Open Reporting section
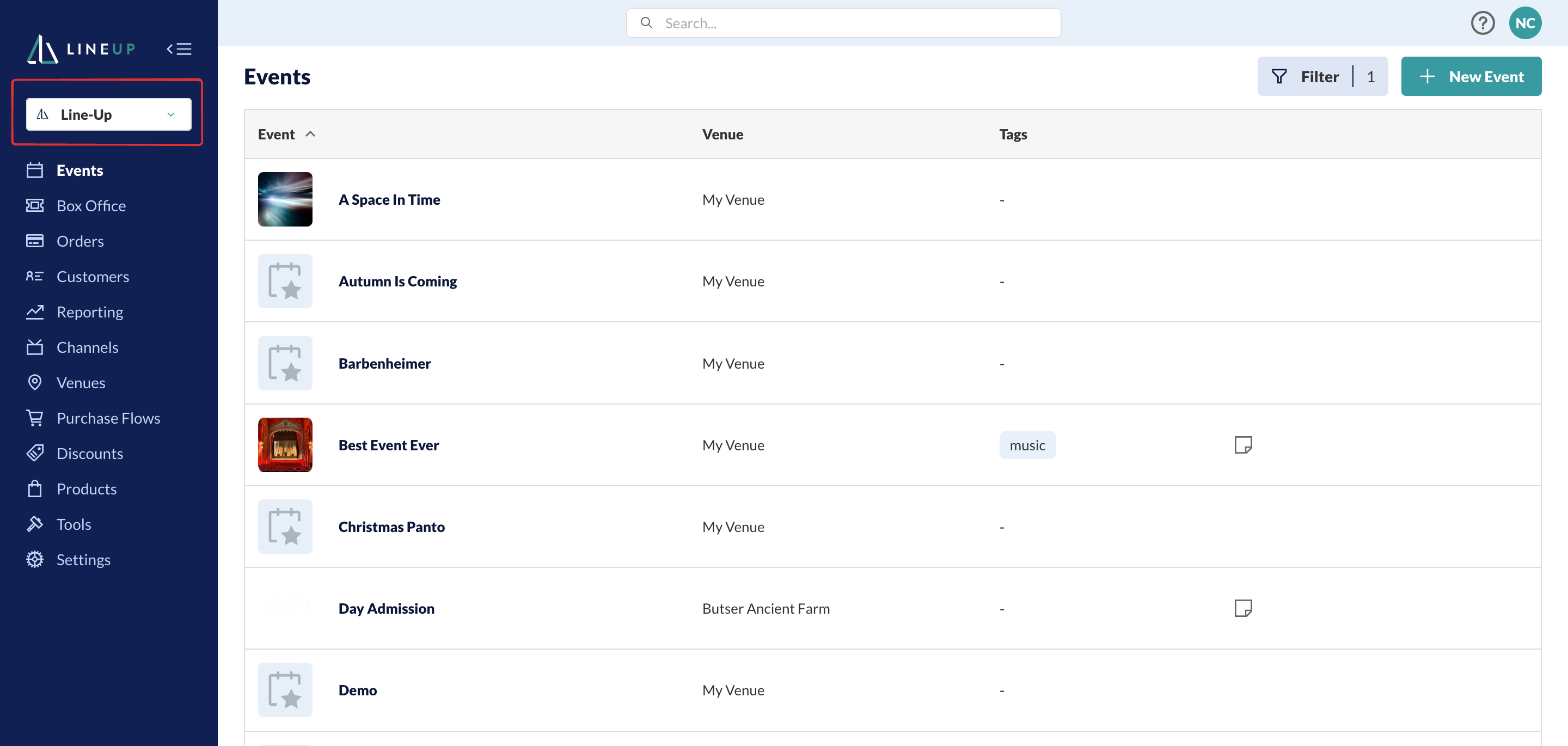Screen dimensions: 1568x746 click(90, 312)
